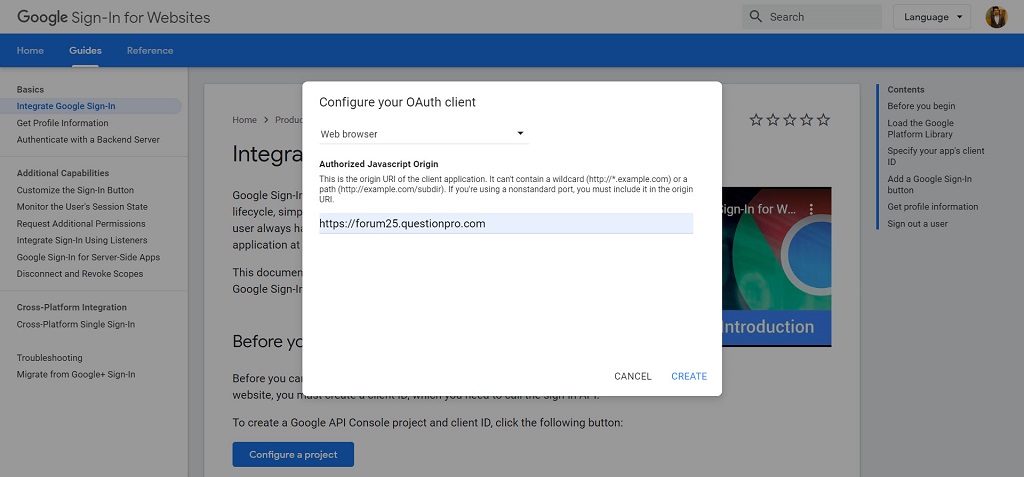Screen dimensions: 1024x477
Task: Open the user profile avatar
Action: 996,17
